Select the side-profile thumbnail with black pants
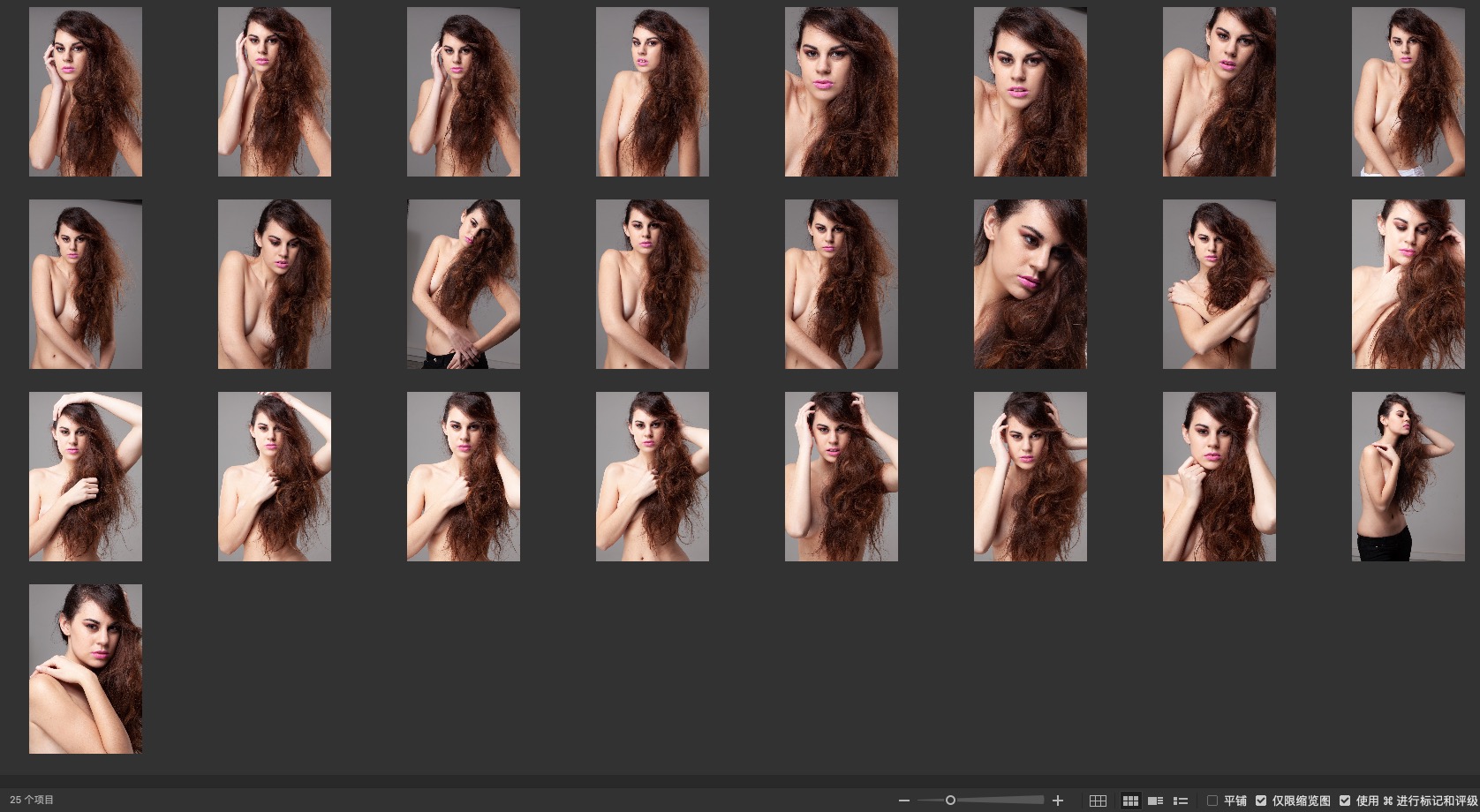Screen dimensions: 1480x812 (1408, 477)
